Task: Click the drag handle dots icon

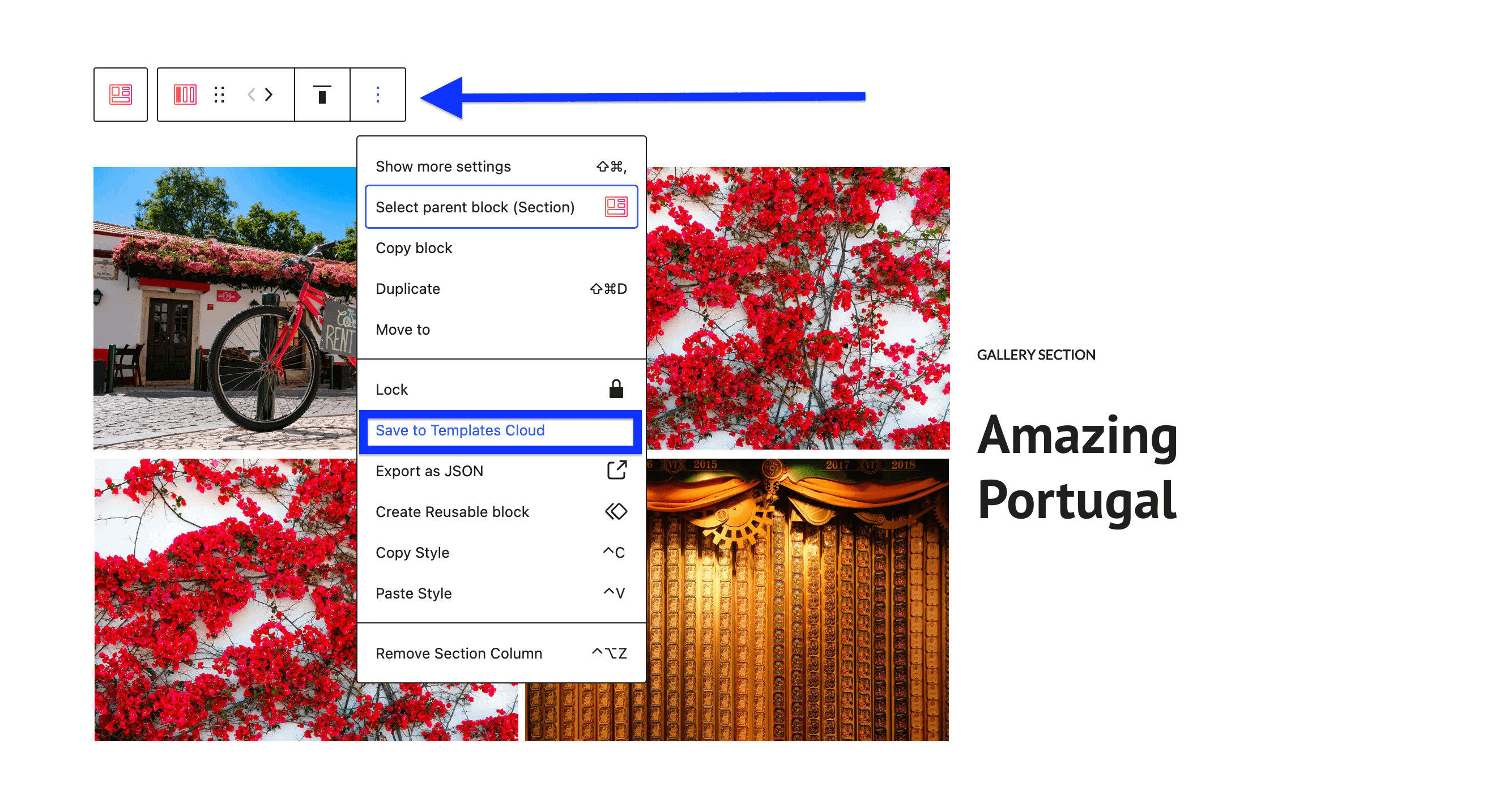Action: 219,94
